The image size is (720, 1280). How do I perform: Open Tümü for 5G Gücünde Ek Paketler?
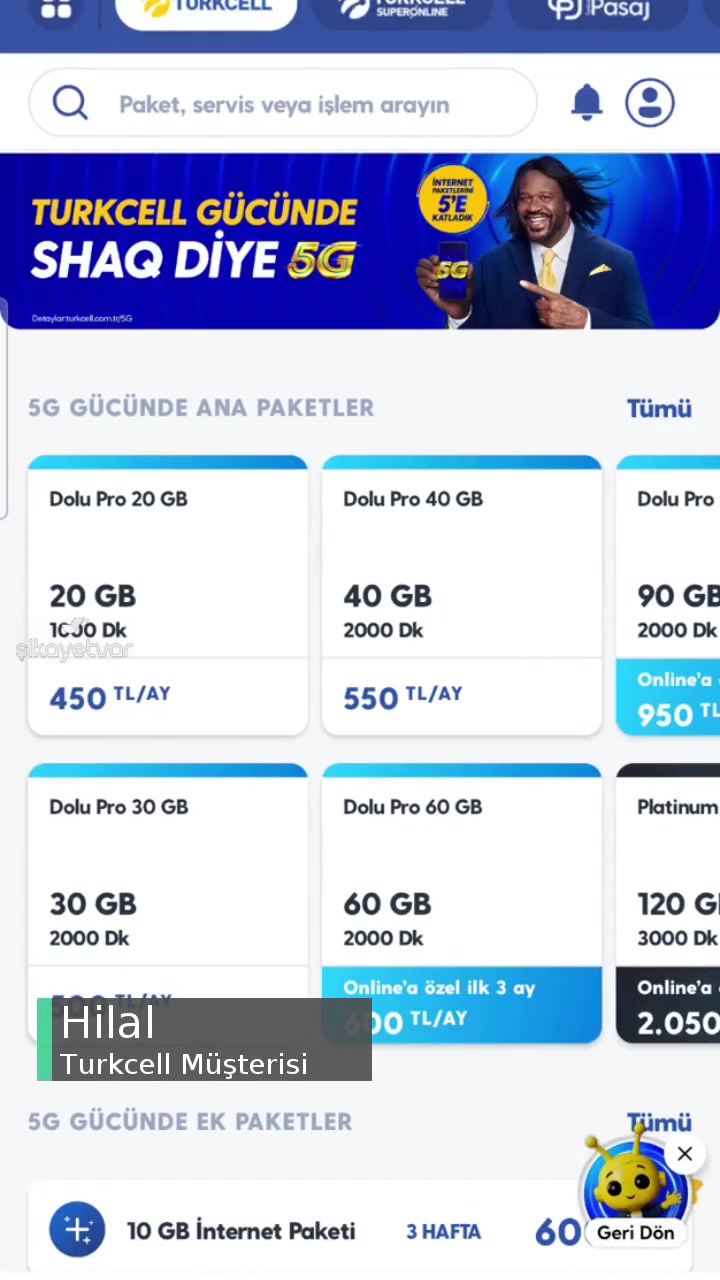[658, 1122]
